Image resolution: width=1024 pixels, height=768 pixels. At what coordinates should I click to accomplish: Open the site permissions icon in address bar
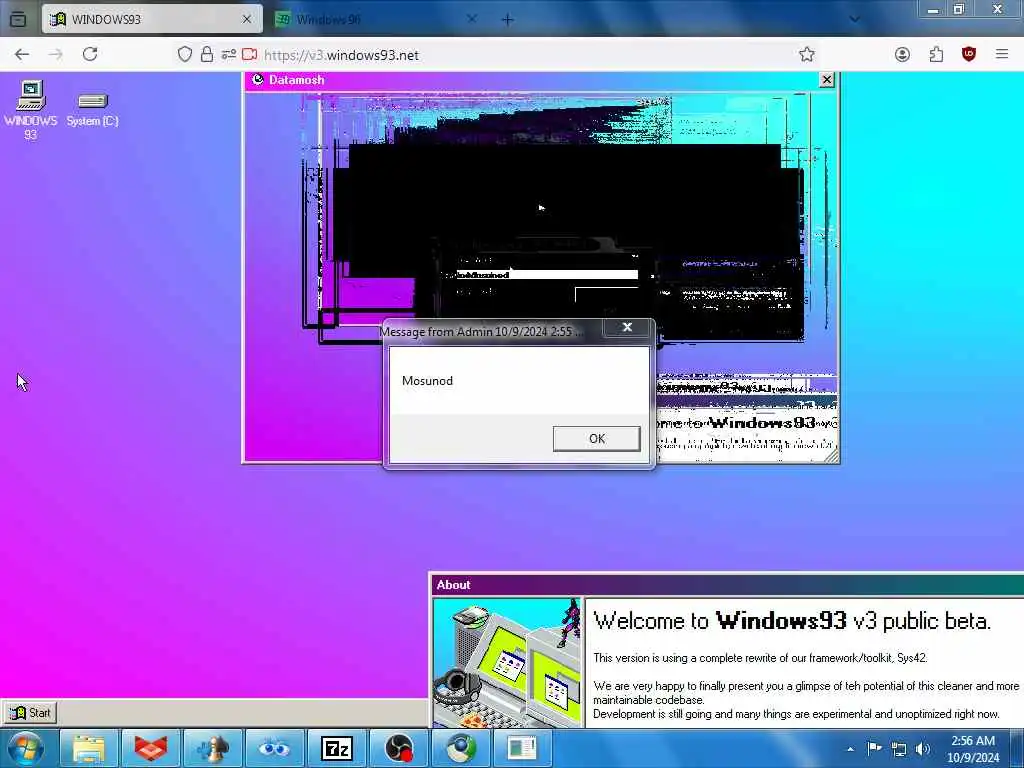(228, 54)
